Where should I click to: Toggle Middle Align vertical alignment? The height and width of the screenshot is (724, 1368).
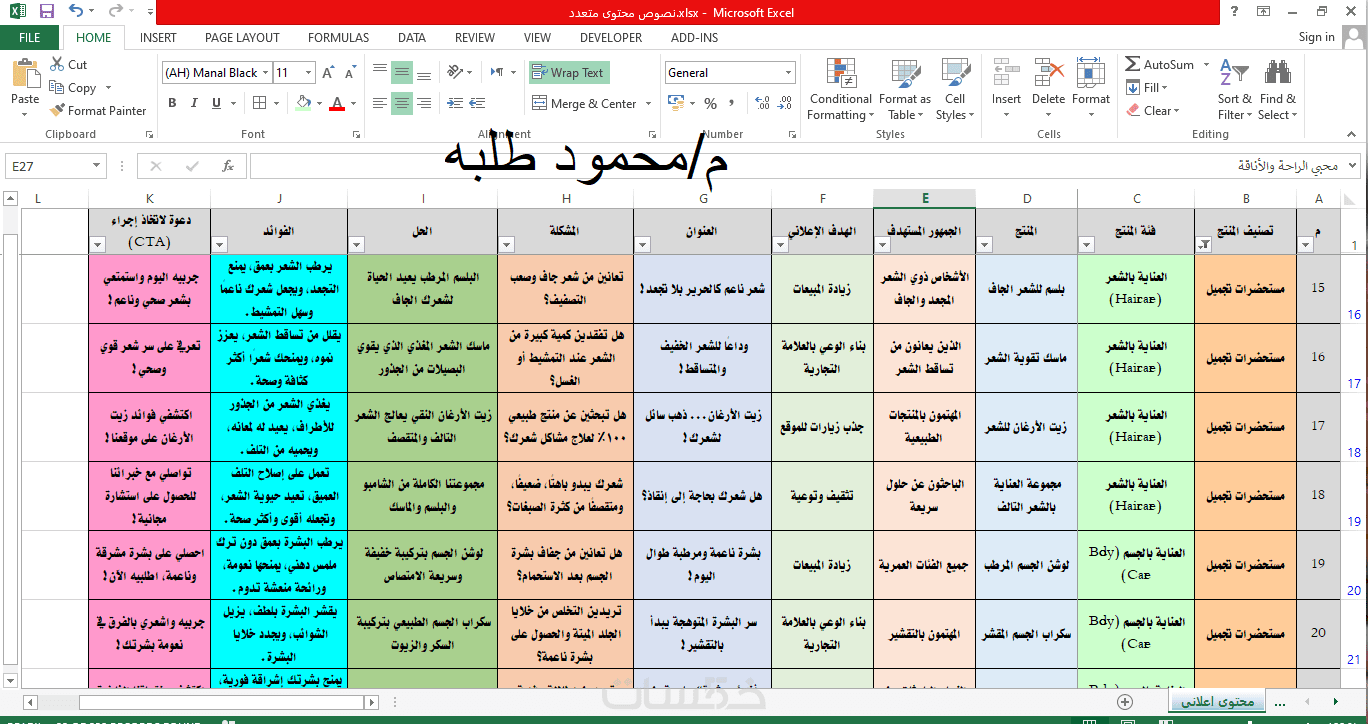click(x=401, y=72)
